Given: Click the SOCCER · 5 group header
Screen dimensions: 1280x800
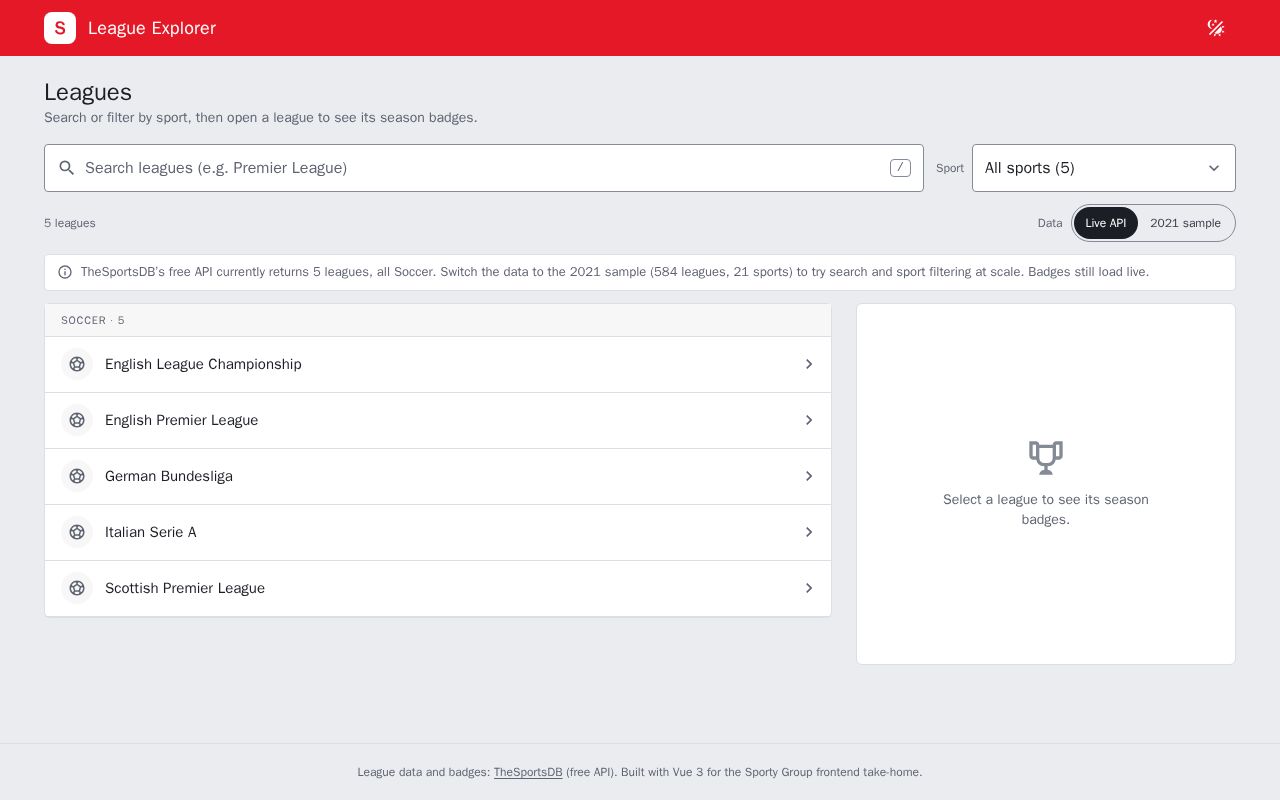Looking at the screenshot, I should tap(438, 320).
